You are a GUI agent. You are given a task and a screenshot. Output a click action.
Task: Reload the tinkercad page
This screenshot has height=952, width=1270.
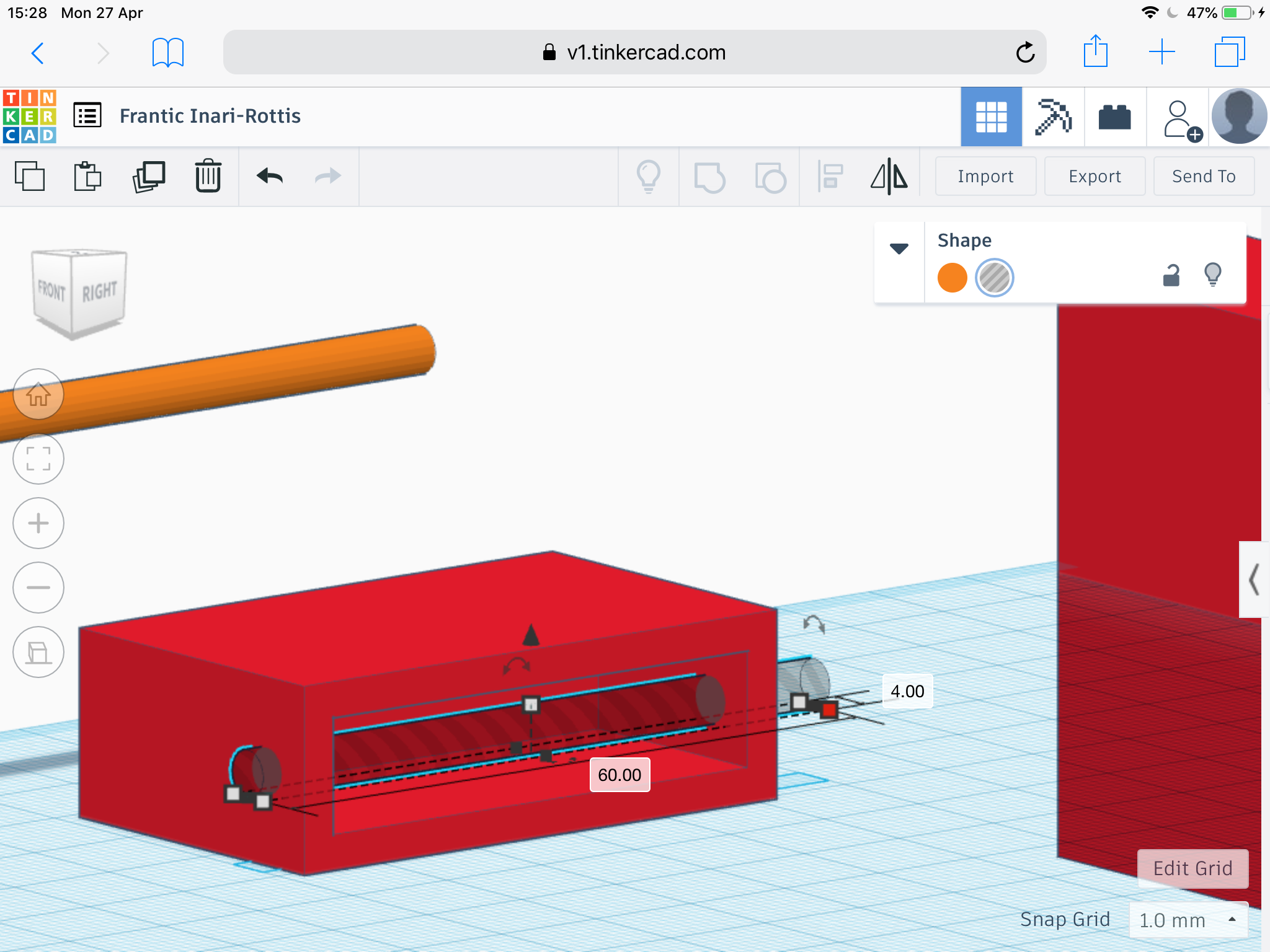1026,53
